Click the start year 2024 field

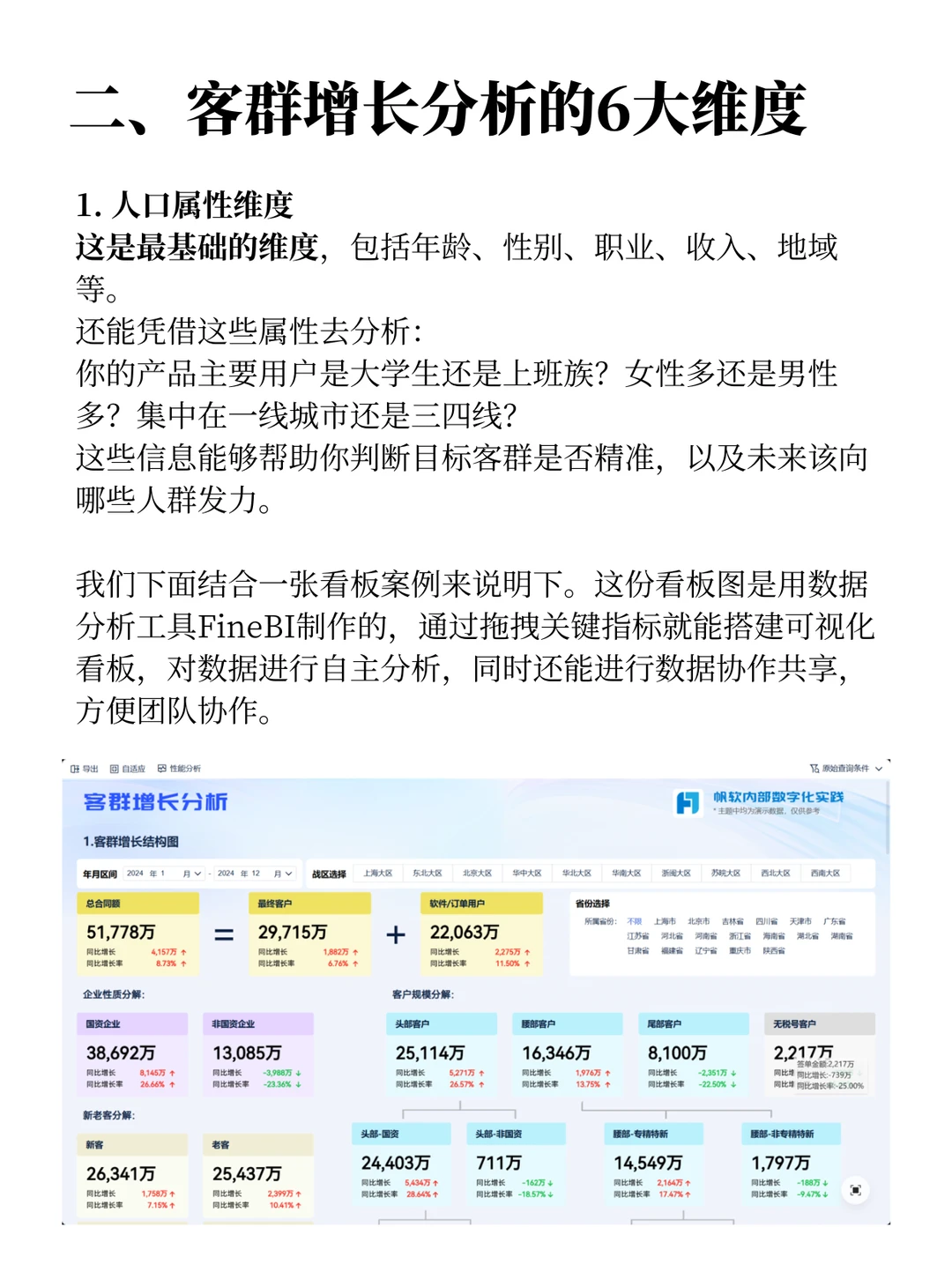[x=135, y=874]
